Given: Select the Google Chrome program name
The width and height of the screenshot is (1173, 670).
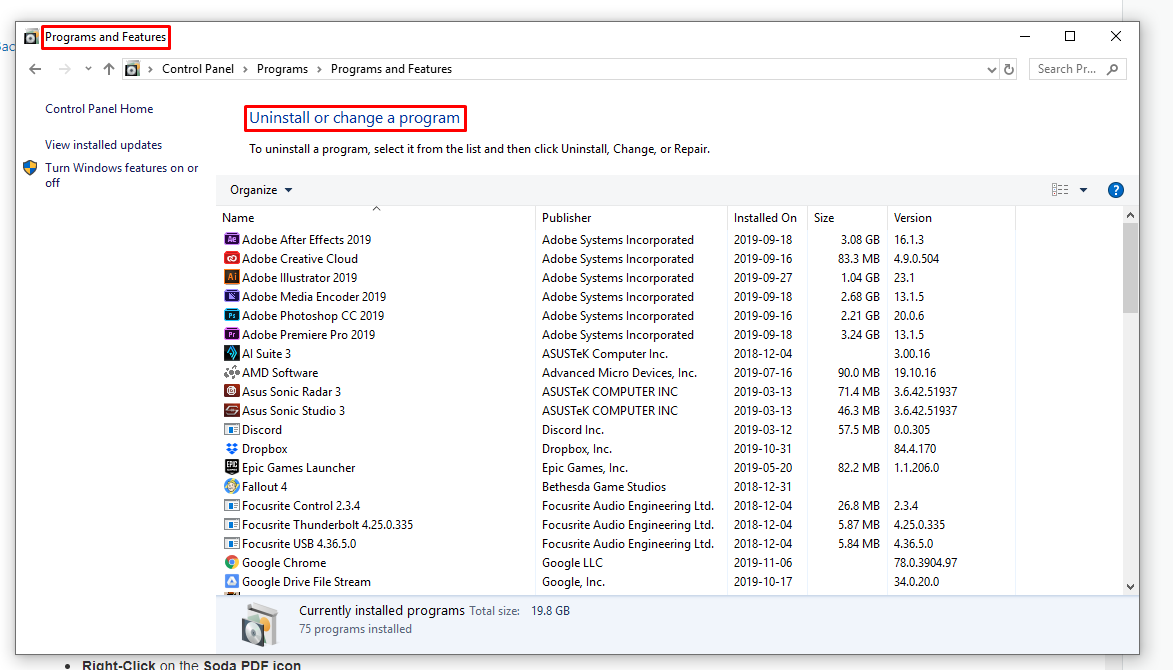Looking at the screenshot, I should 284,562.
